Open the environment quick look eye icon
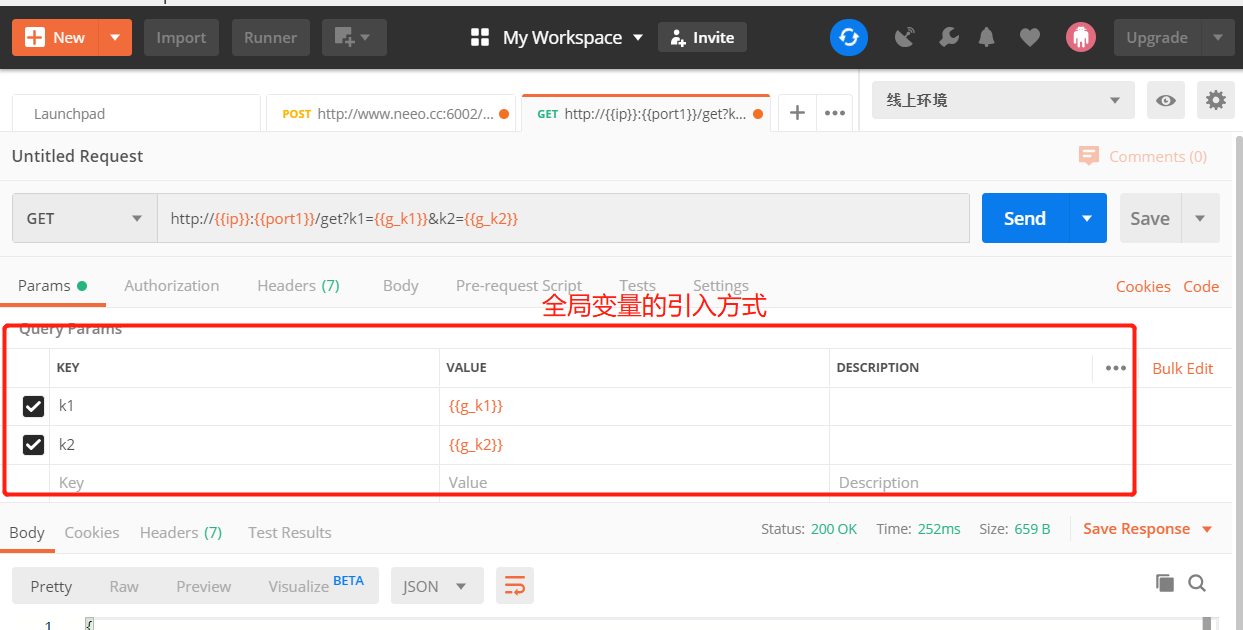The image size is (1243, 630). click(1165, 100)
